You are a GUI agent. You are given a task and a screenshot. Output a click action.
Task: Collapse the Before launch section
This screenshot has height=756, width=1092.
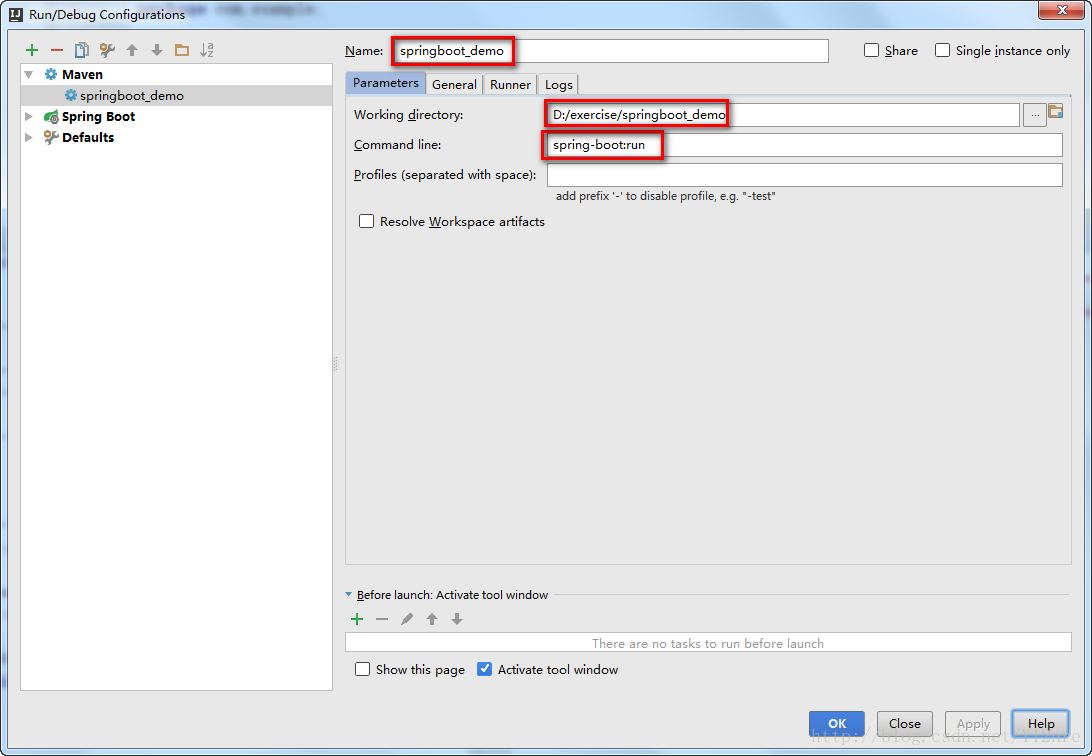pos(349,594)
